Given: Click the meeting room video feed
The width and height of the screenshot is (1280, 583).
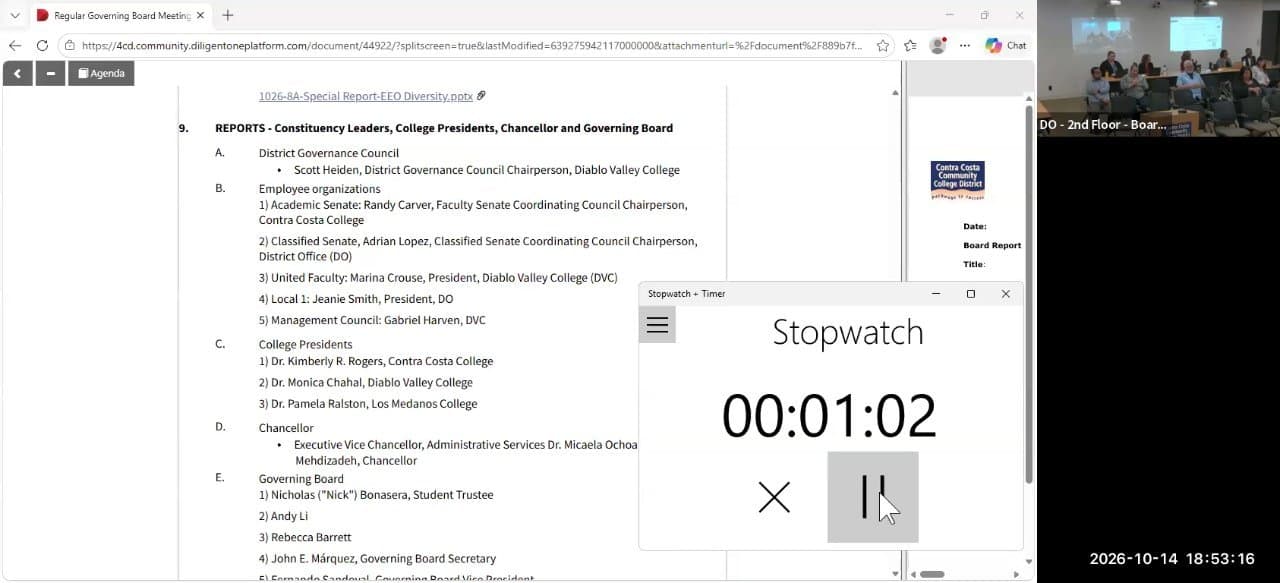Looking at the screenshot, I should (1159, 68).
